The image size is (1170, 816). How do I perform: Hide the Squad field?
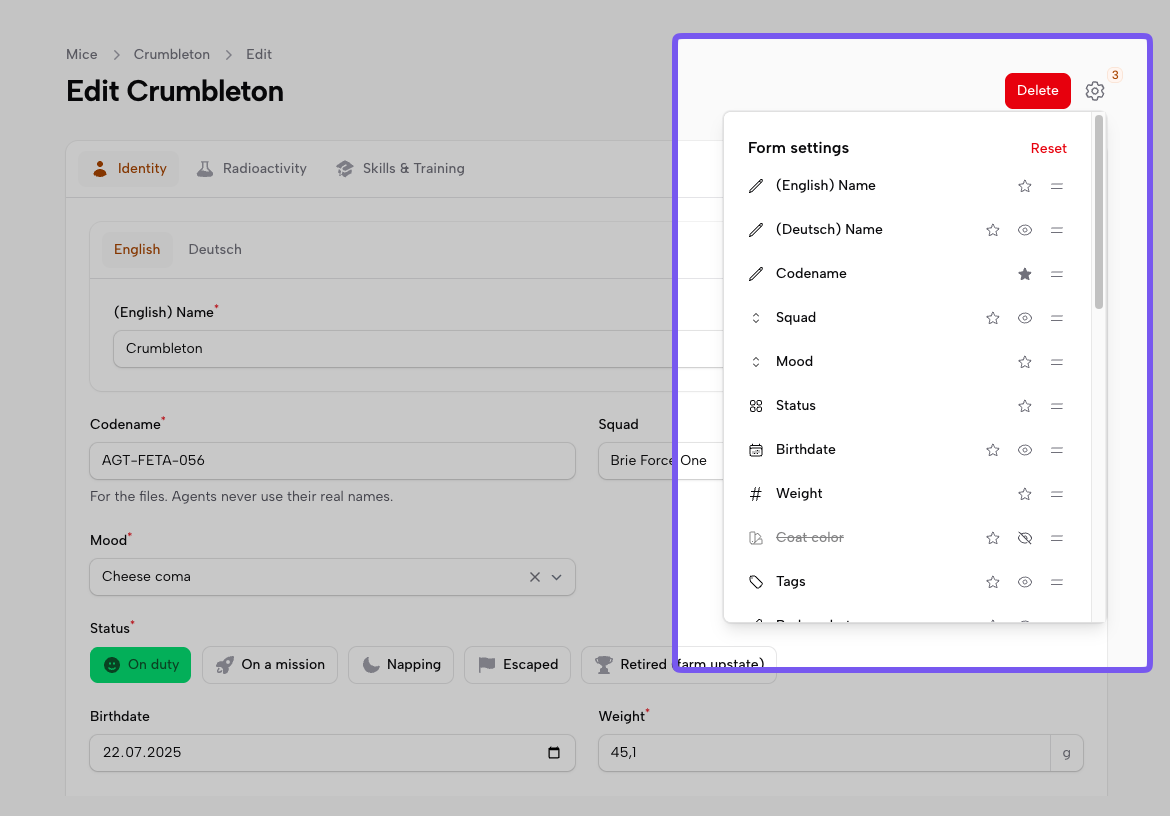pyautogui.click(x=1024, y=318)
